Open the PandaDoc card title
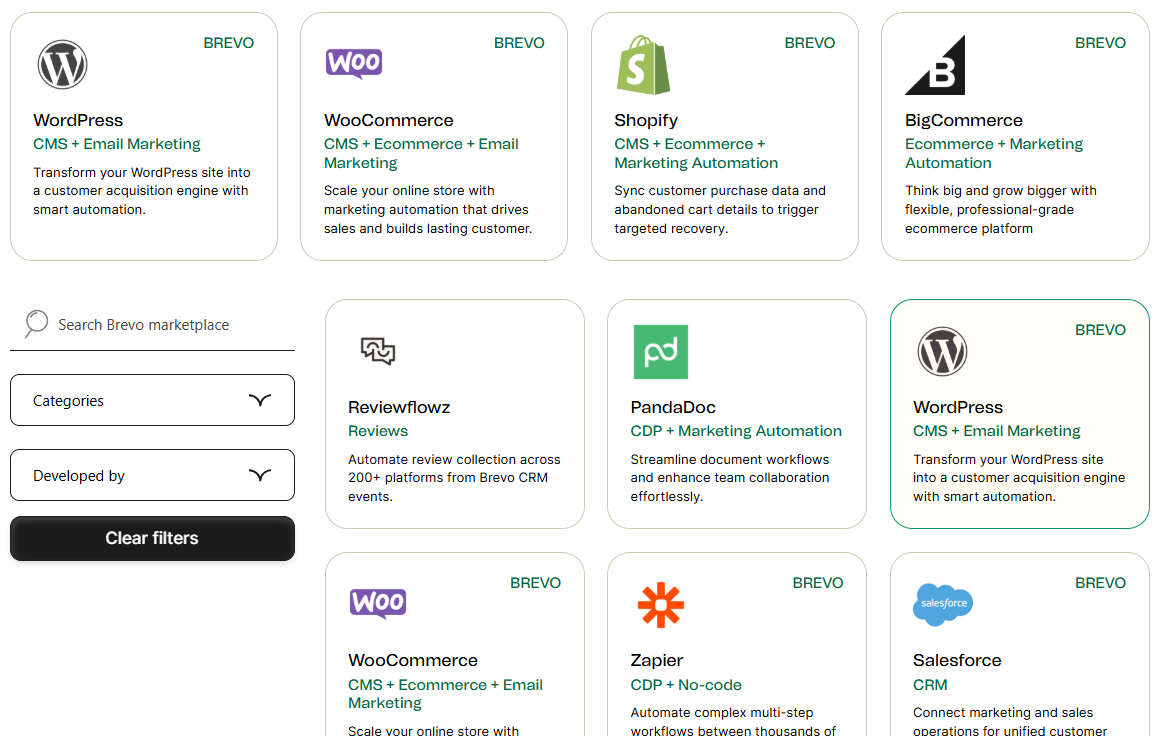The height and width of the screenshot is (736, 1160). coord(672,408)
